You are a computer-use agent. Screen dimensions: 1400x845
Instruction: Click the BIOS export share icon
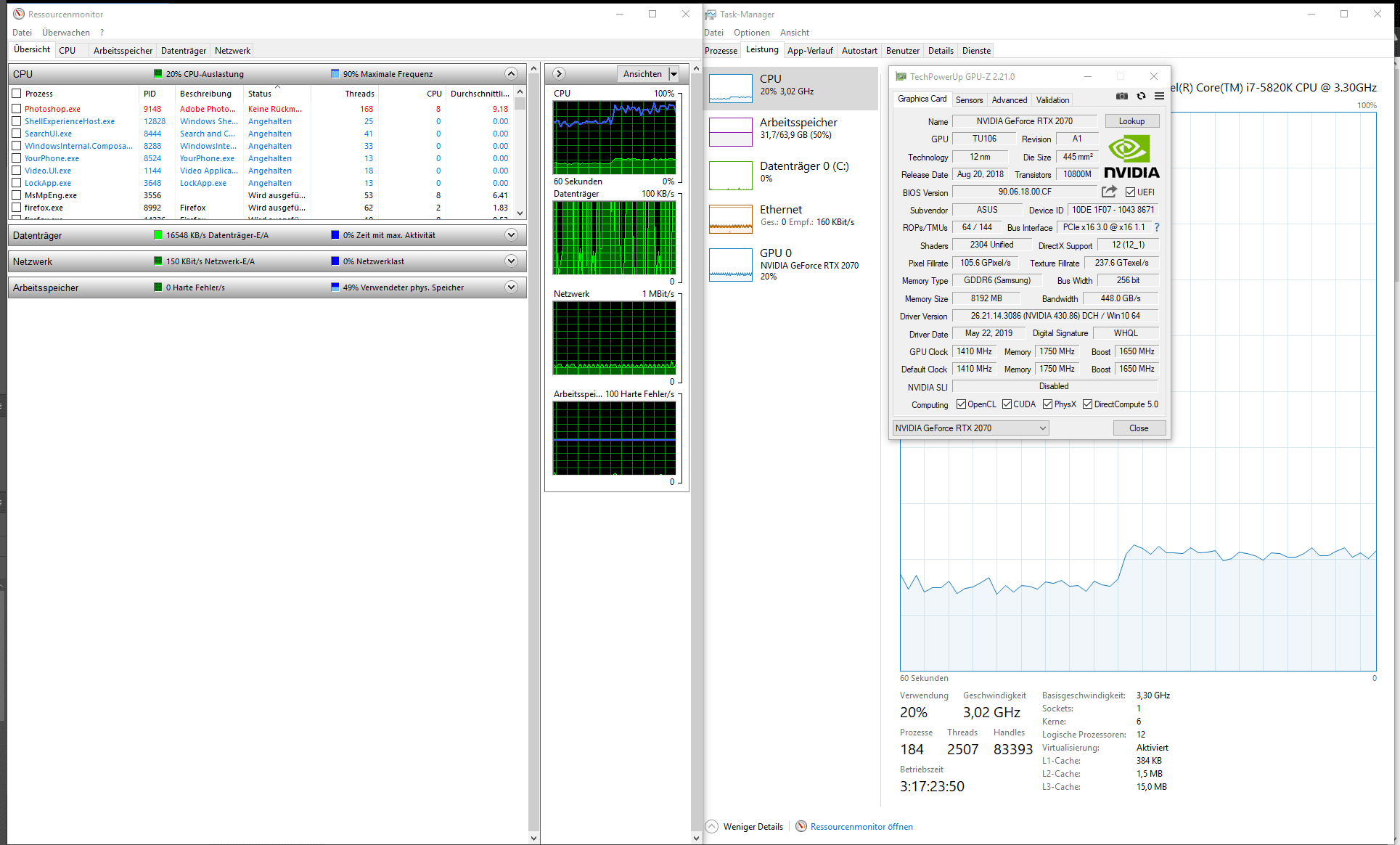pyautogui.click(x=1109, y=192)
